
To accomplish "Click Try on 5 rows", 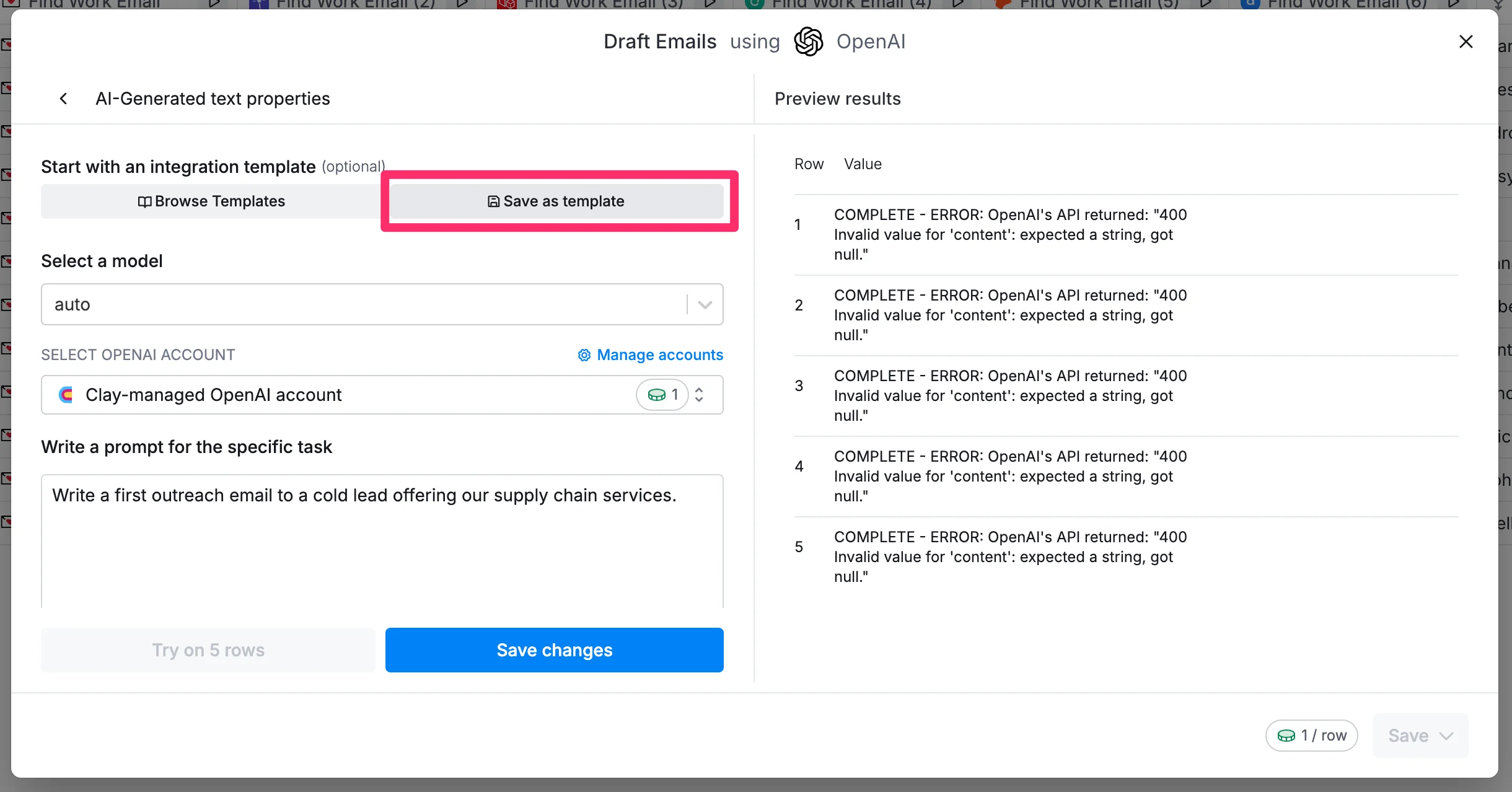I will click(208, 650).
